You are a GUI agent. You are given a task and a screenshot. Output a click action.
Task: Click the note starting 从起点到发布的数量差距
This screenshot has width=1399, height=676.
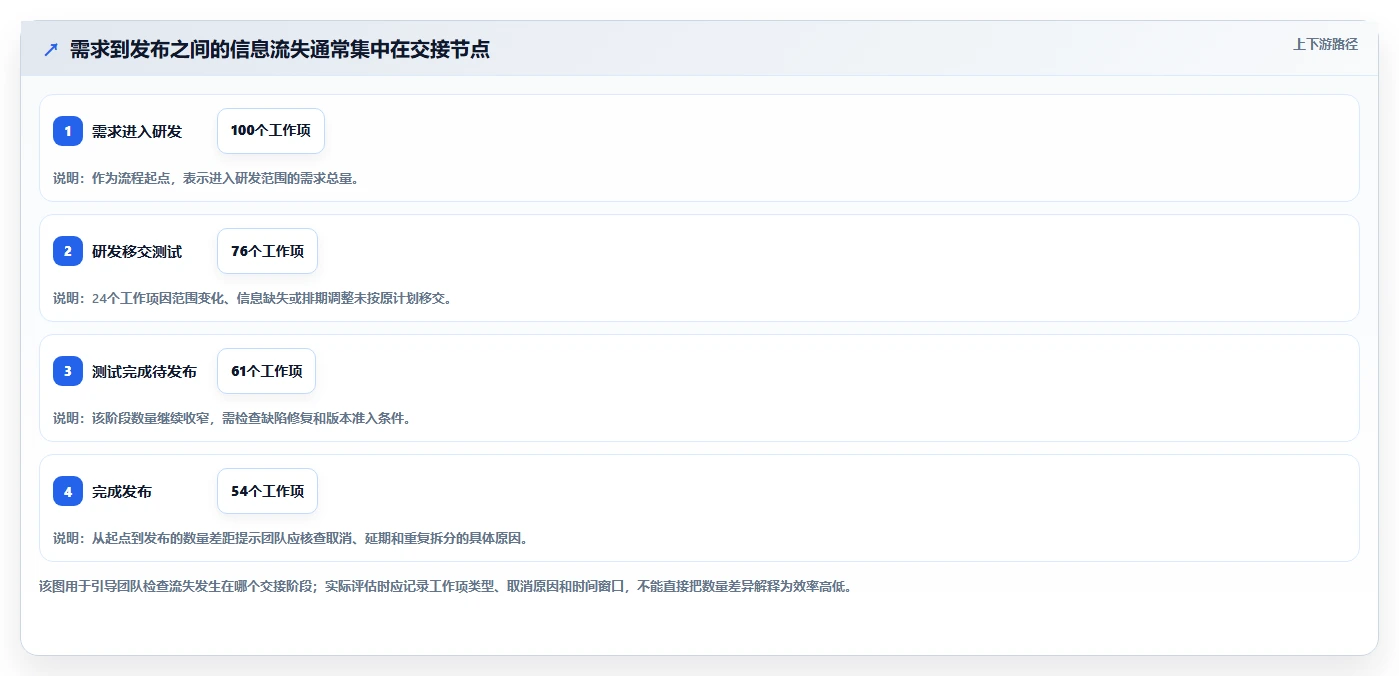point(290,538)
